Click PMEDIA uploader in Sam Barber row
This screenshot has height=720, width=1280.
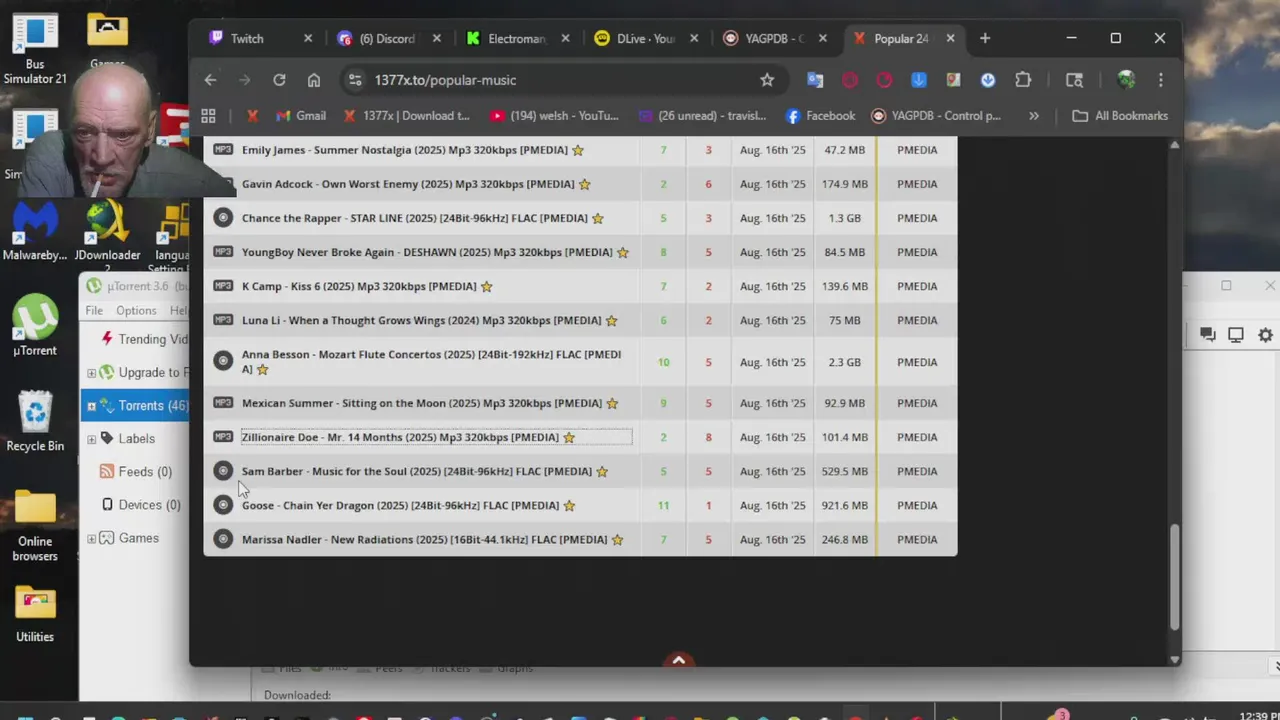point(917,472)
